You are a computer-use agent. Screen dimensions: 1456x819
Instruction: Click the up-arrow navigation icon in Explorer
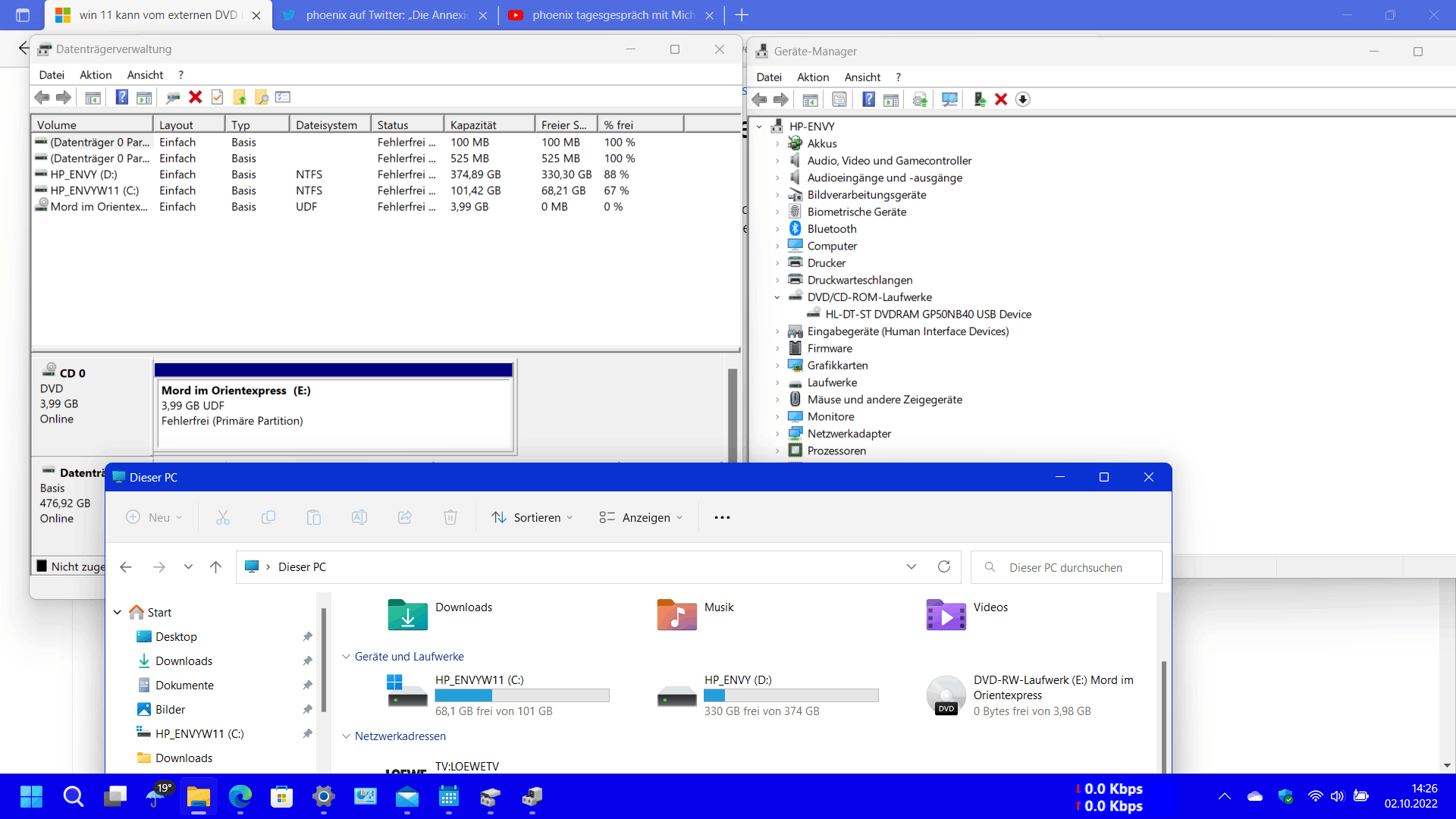click(x=216, y=567)
